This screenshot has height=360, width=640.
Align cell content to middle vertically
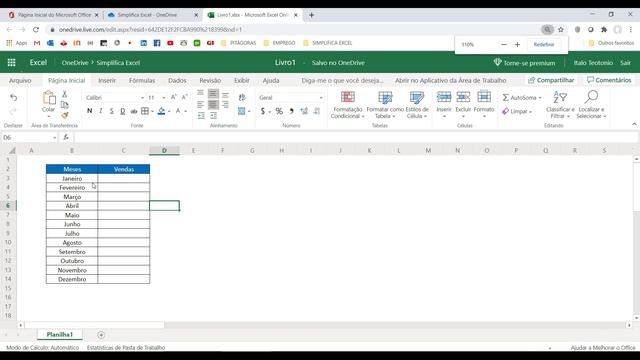coord(213,94)
